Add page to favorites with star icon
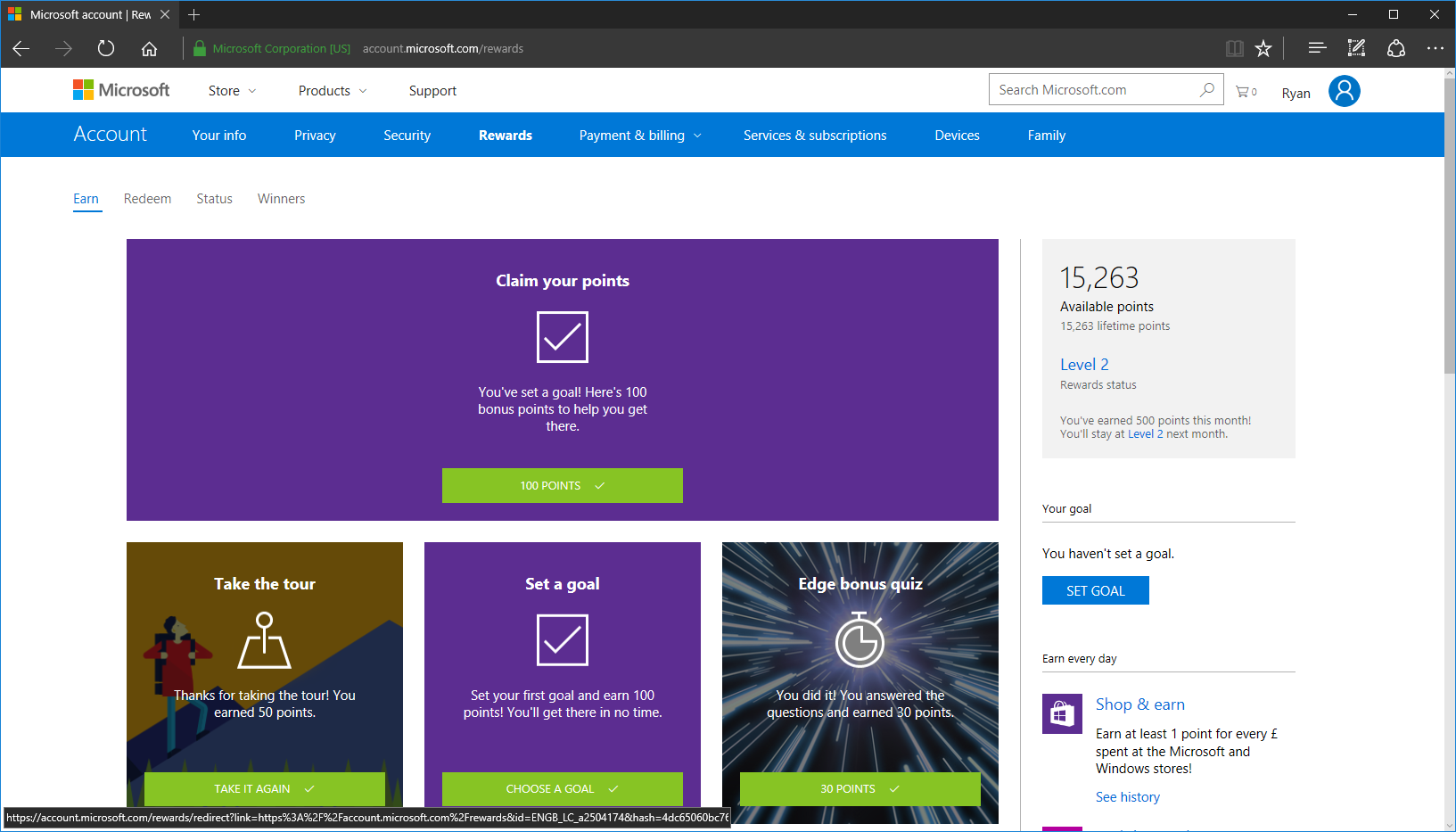The image size is (1456, 832). click(x=1263, y=48)
